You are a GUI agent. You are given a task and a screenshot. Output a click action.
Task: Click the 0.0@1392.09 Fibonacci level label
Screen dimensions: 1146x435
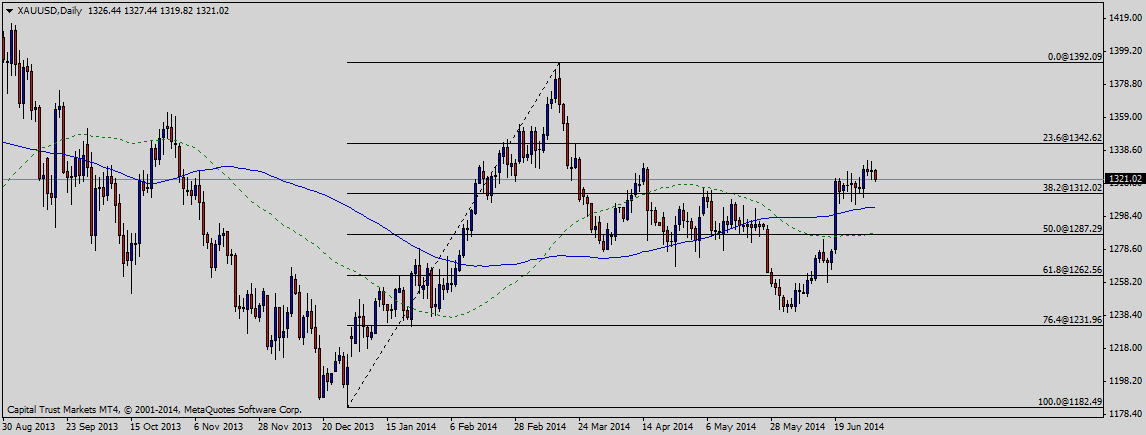(x=1074, y=57)
